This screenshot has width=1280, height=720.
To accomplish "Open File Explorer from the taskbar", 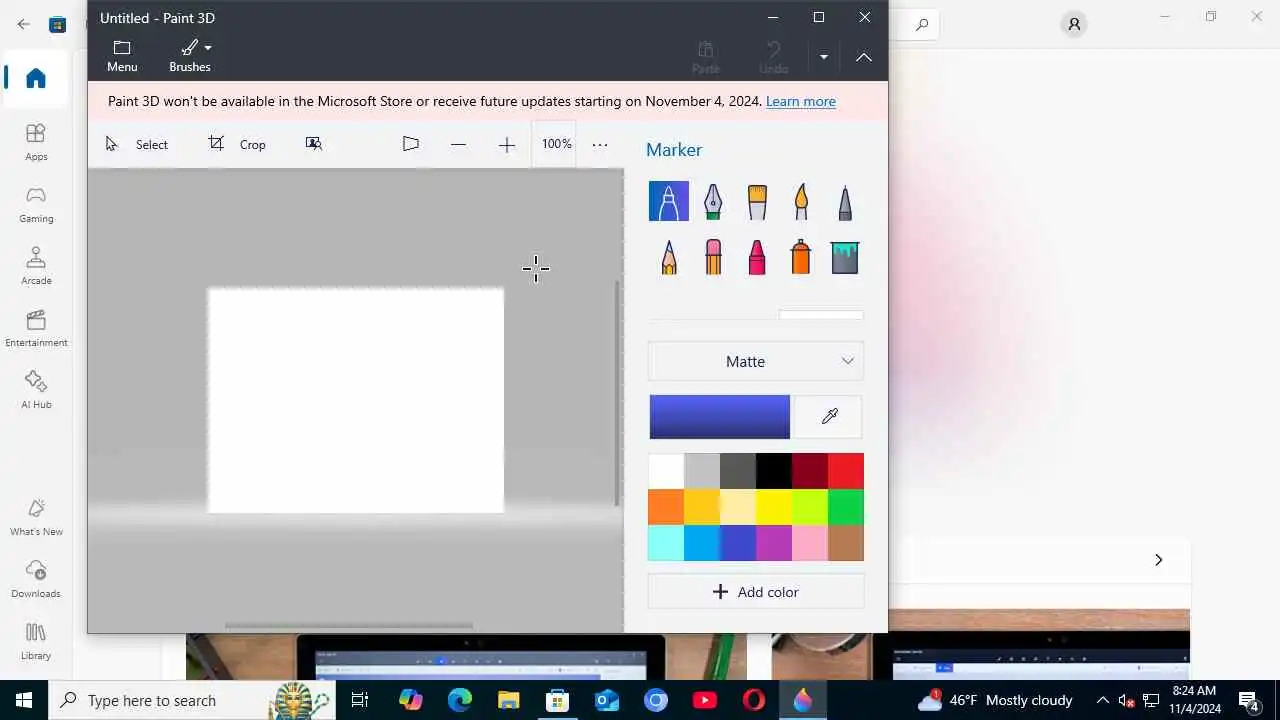I will coord(508,700).
